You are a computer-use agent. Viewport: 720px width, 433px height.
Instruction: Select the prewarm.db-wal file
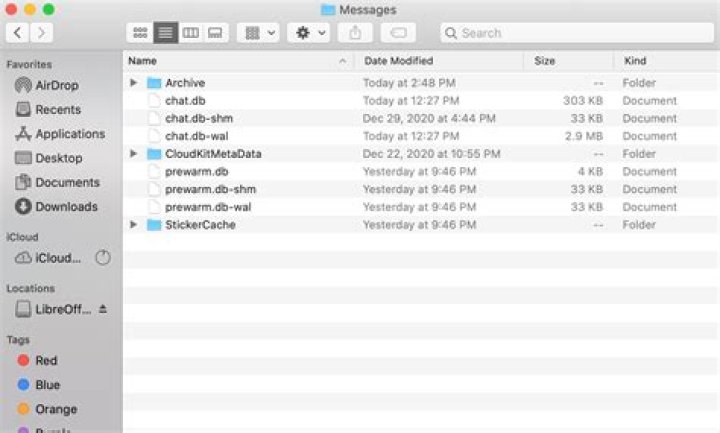coord(208,207)
